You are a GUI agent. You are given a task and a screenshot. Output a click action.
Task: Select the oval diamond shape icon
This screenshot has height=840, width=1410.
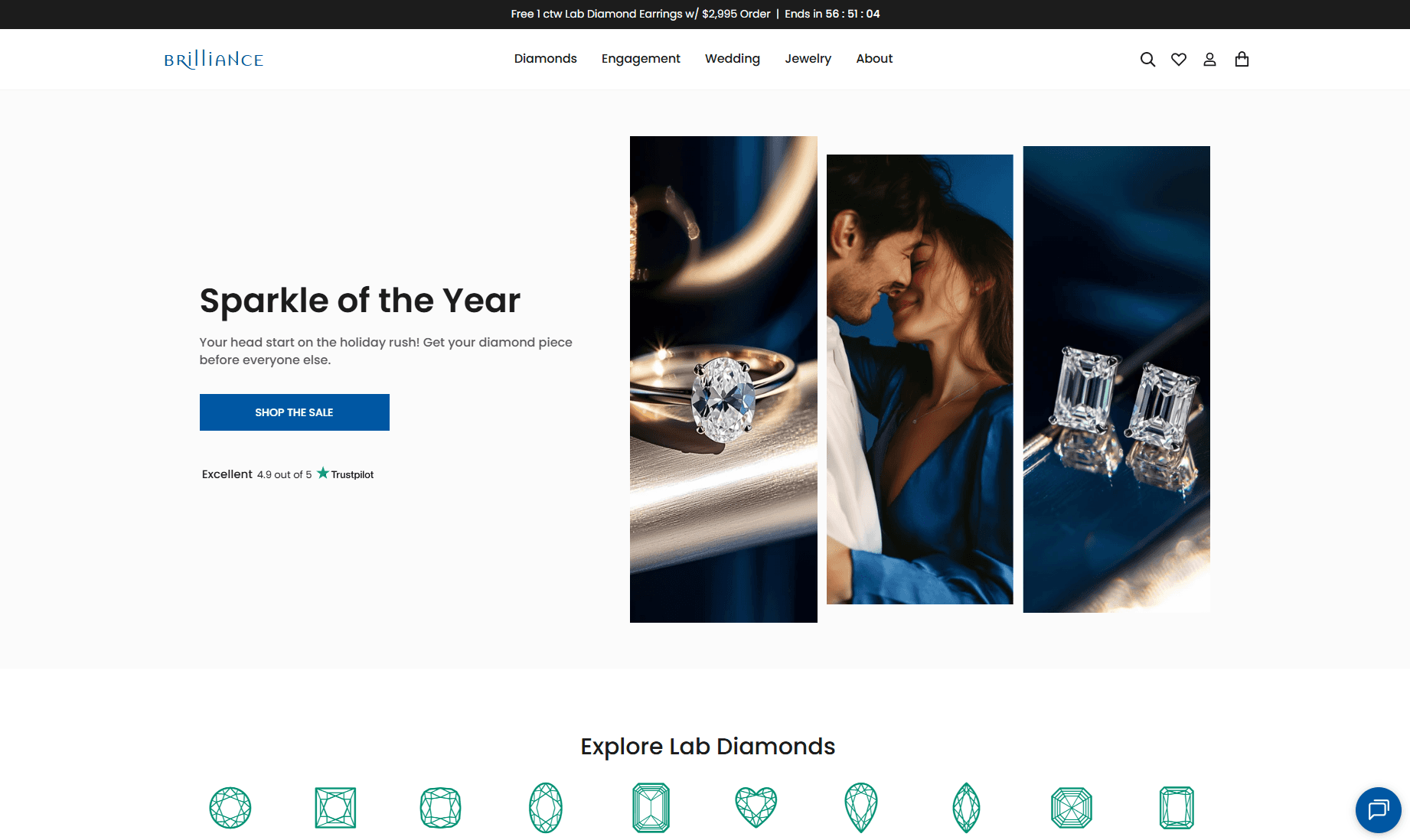pyautogui.click(x=546, y=808)
